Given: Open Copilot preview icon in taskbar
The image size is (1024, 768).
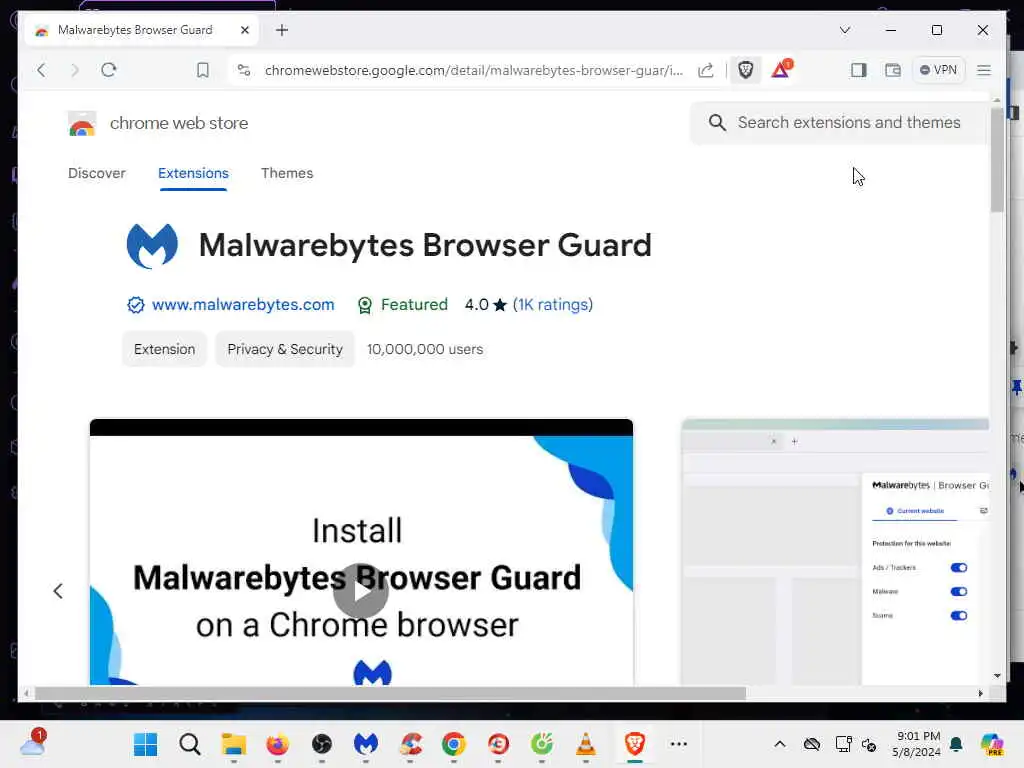Looking at the screenshot, I should pos(992,744).
